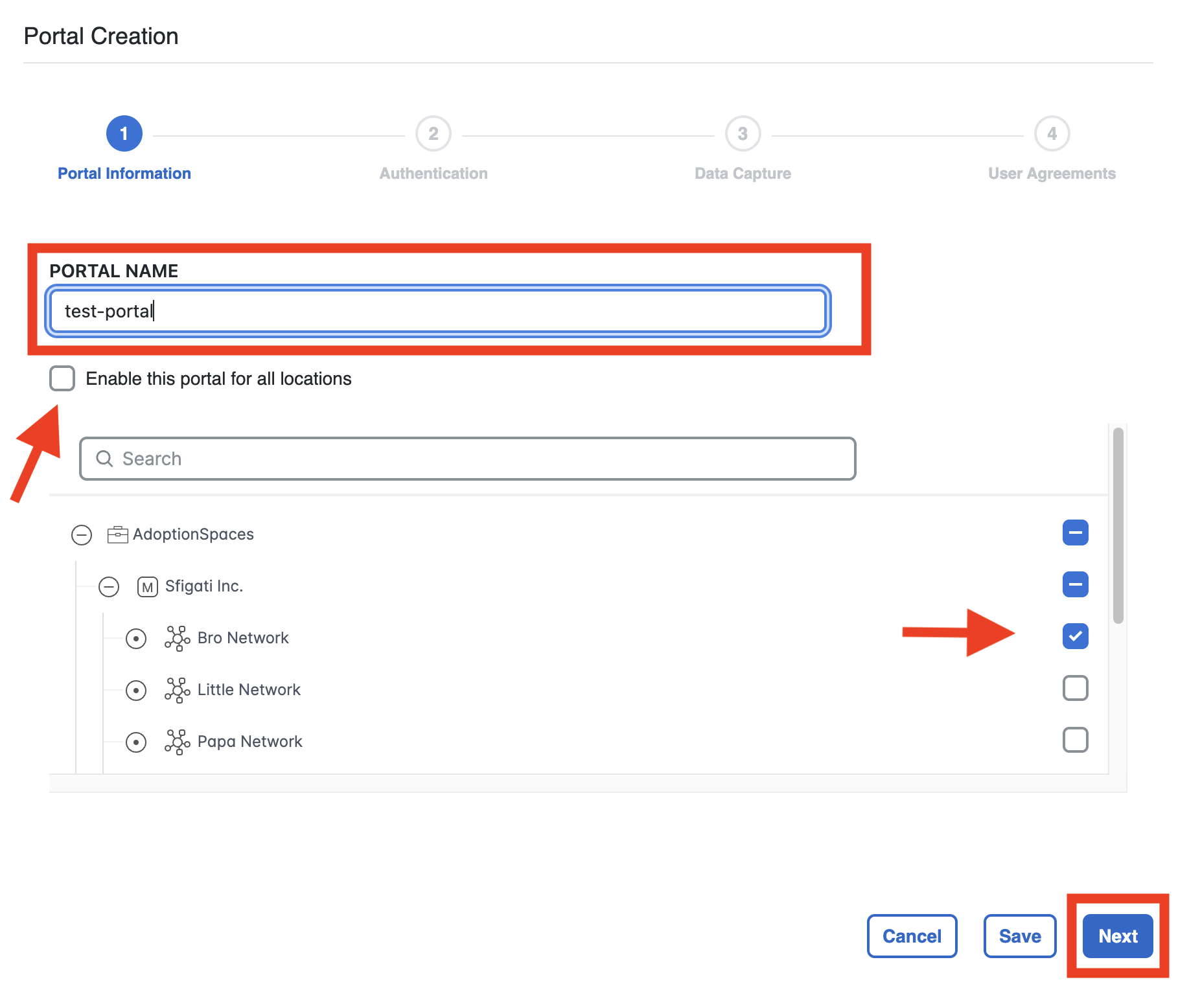Cancel the portal creation
The width and height of the screenshot is (1178, 1008).
pyautogui.click(x=912, y=936)
